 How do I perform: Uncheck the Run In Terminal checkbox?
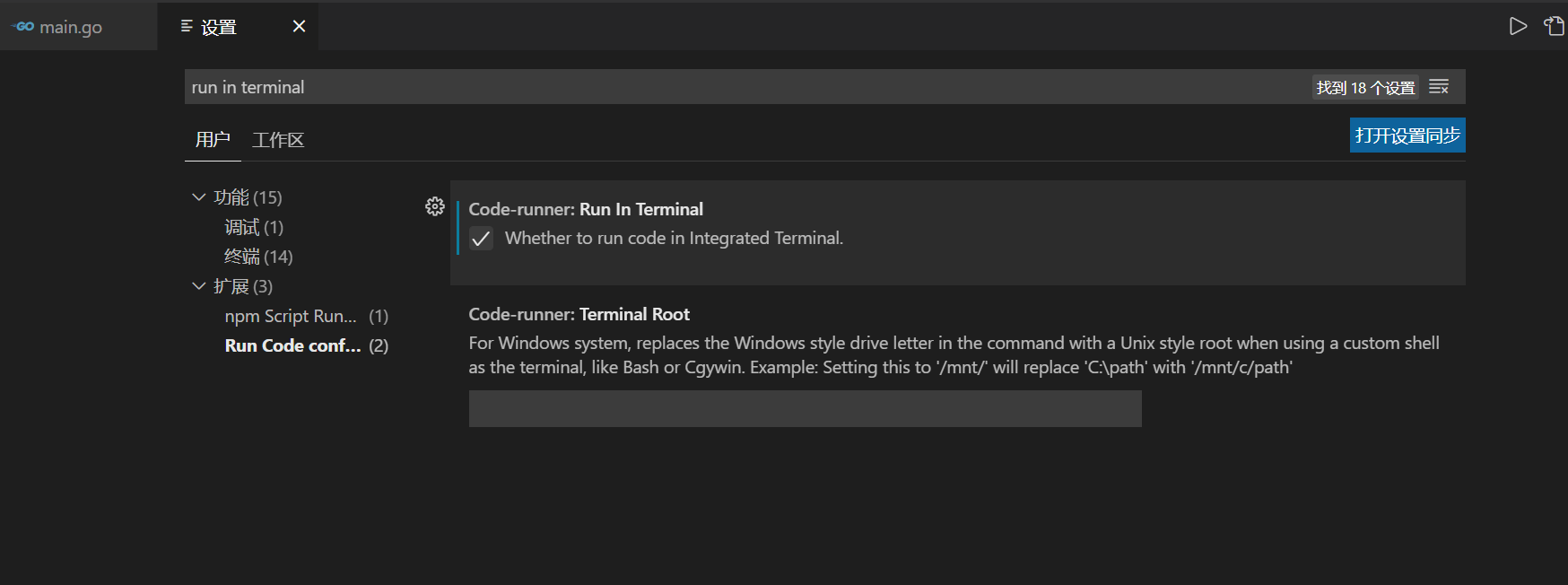(482, 239)
